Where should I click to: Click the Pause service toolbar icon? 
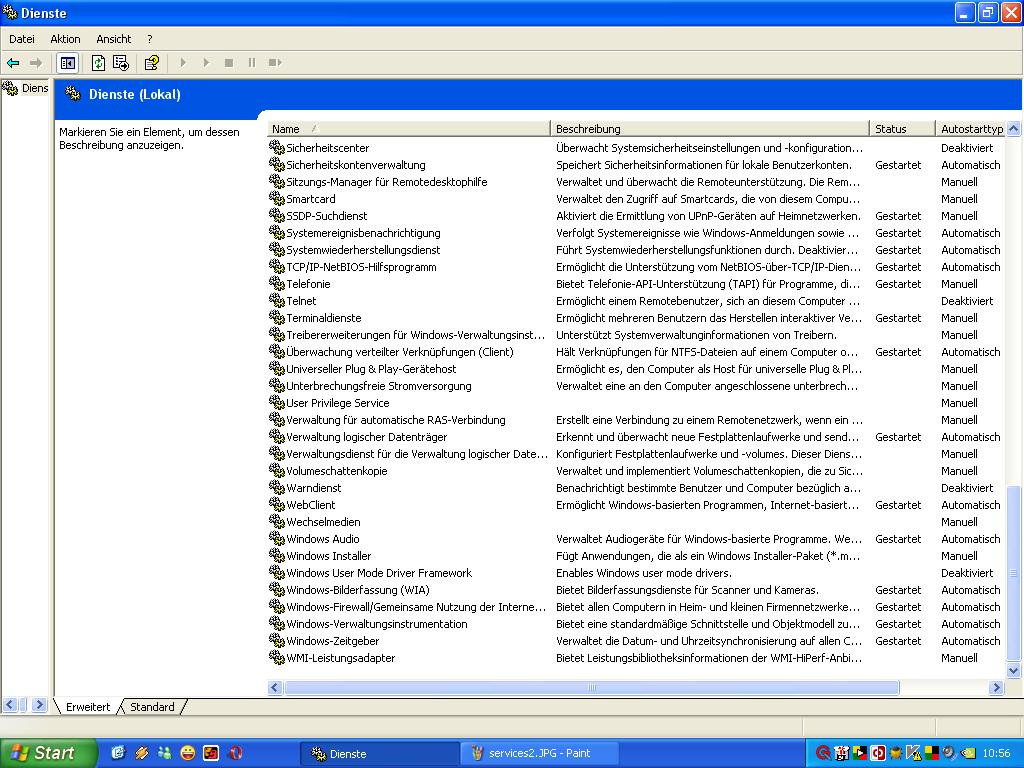pos(251,63)
